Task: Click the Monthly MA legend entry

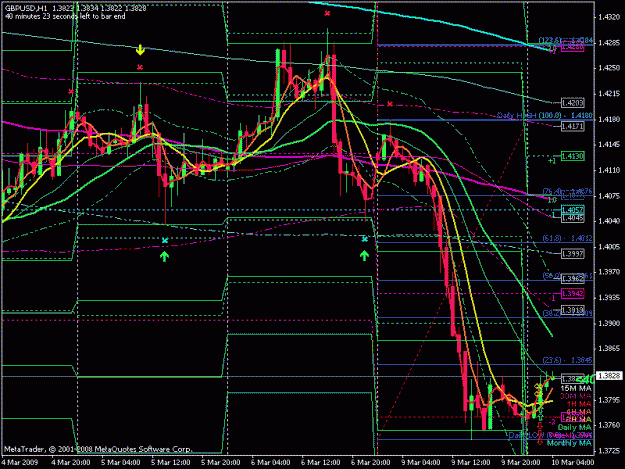Action: pyautogui.click(x=569, y=443)
